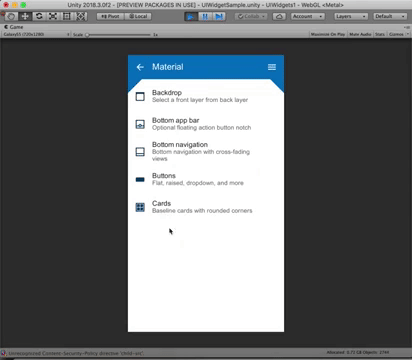Open the Cards demo
The image size is (412, 360).
click(x=206, y=207)
